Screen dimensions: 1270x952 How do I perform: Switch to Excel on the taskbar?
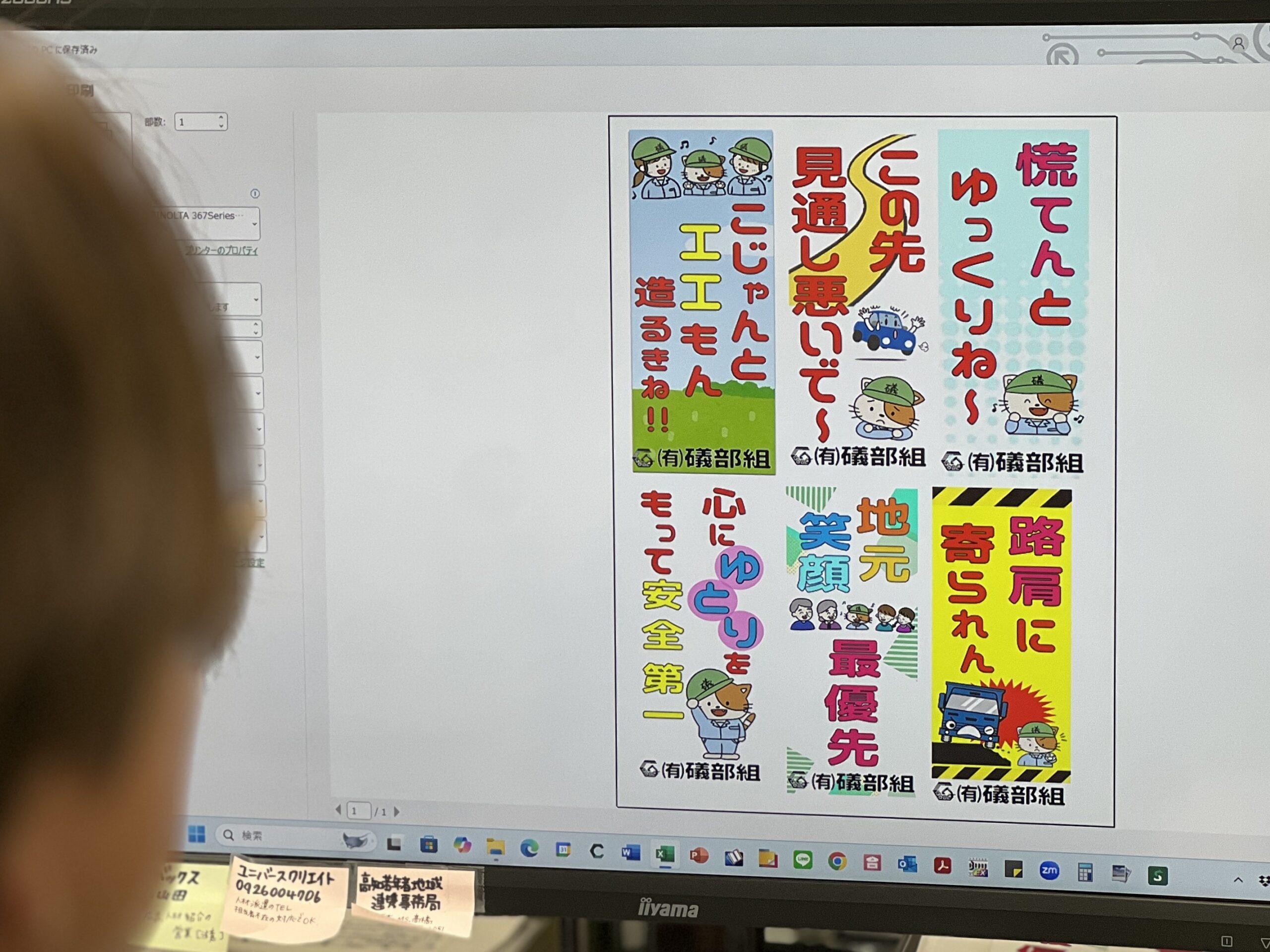(664, 854)
